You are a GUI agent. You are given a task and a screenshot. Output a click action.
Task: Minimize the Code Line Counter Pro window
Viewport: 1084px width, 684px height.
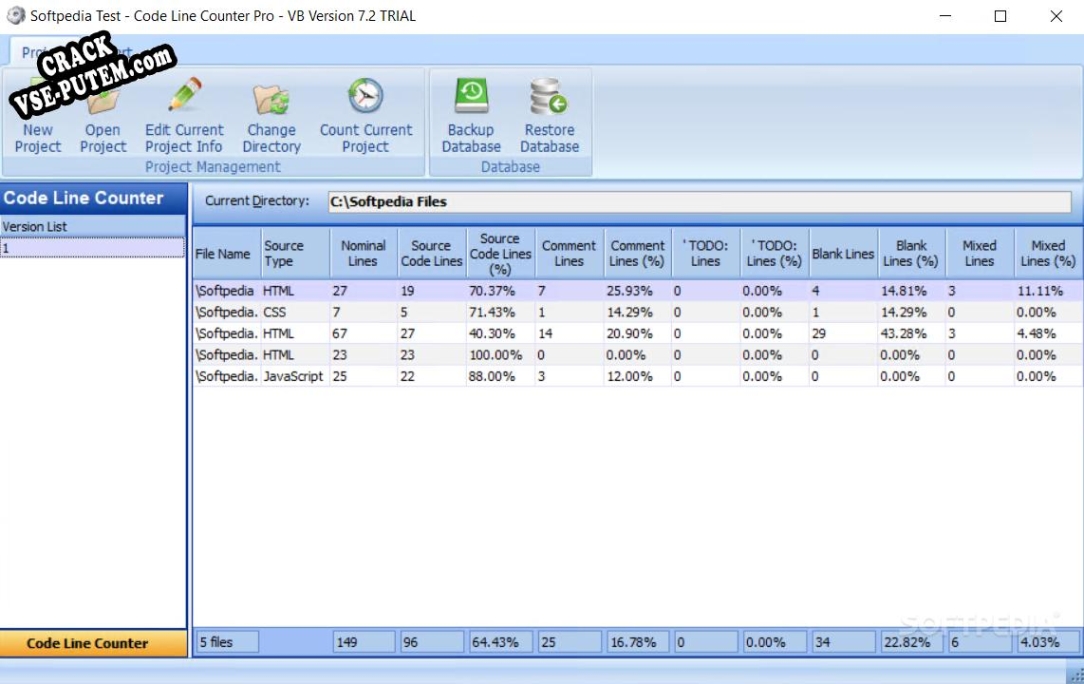pyautogui.click(x=945, y=15)
